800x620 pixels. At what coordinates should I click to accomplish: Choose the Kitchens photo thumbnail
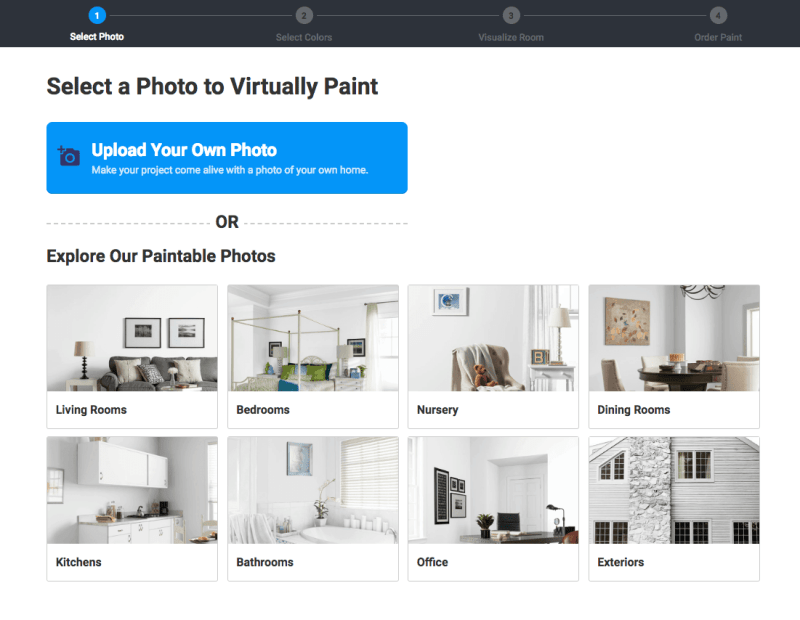[x=132, y=490]
